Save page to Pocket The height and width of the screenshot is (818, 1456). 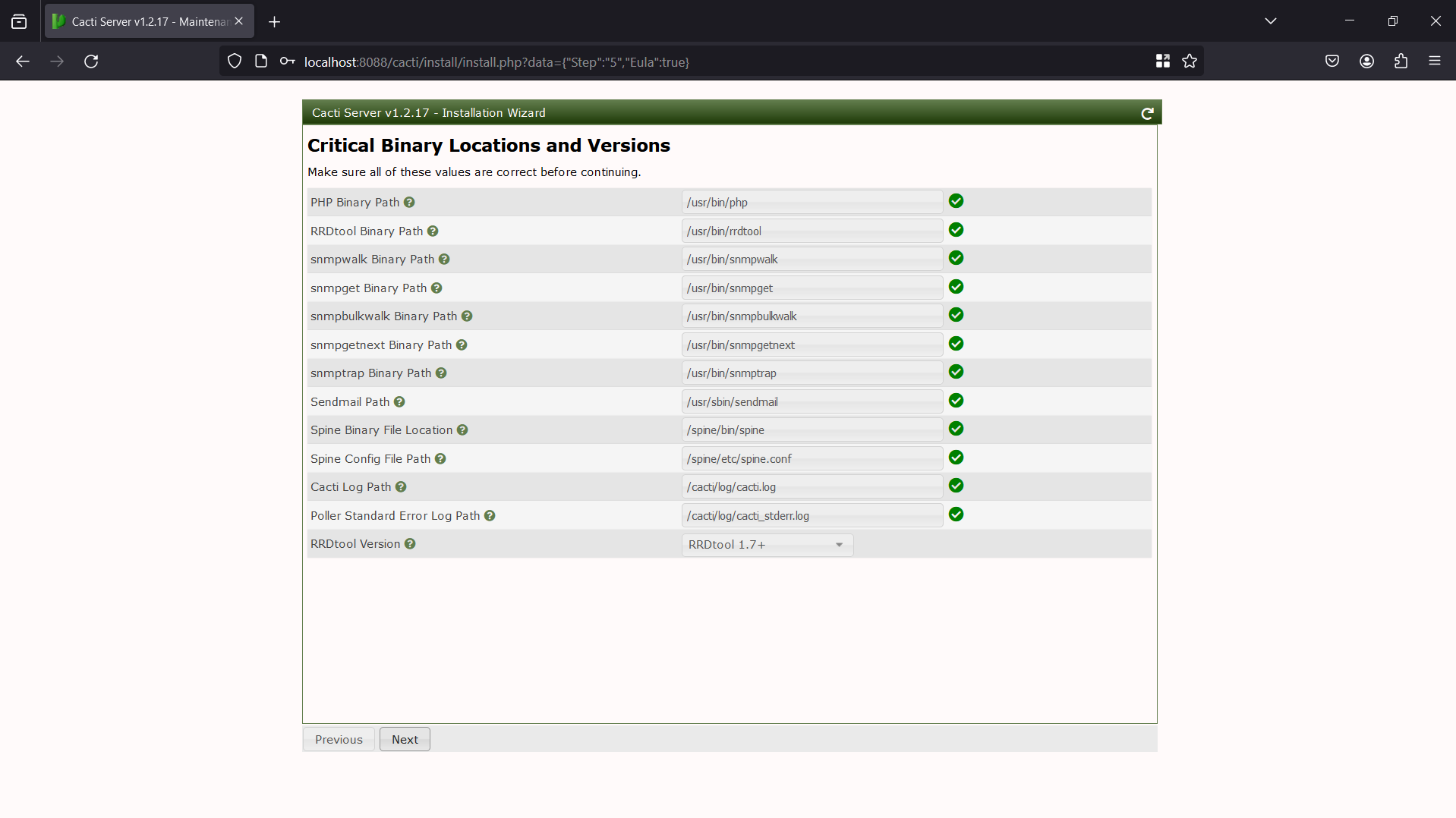tap(1332, 61)
